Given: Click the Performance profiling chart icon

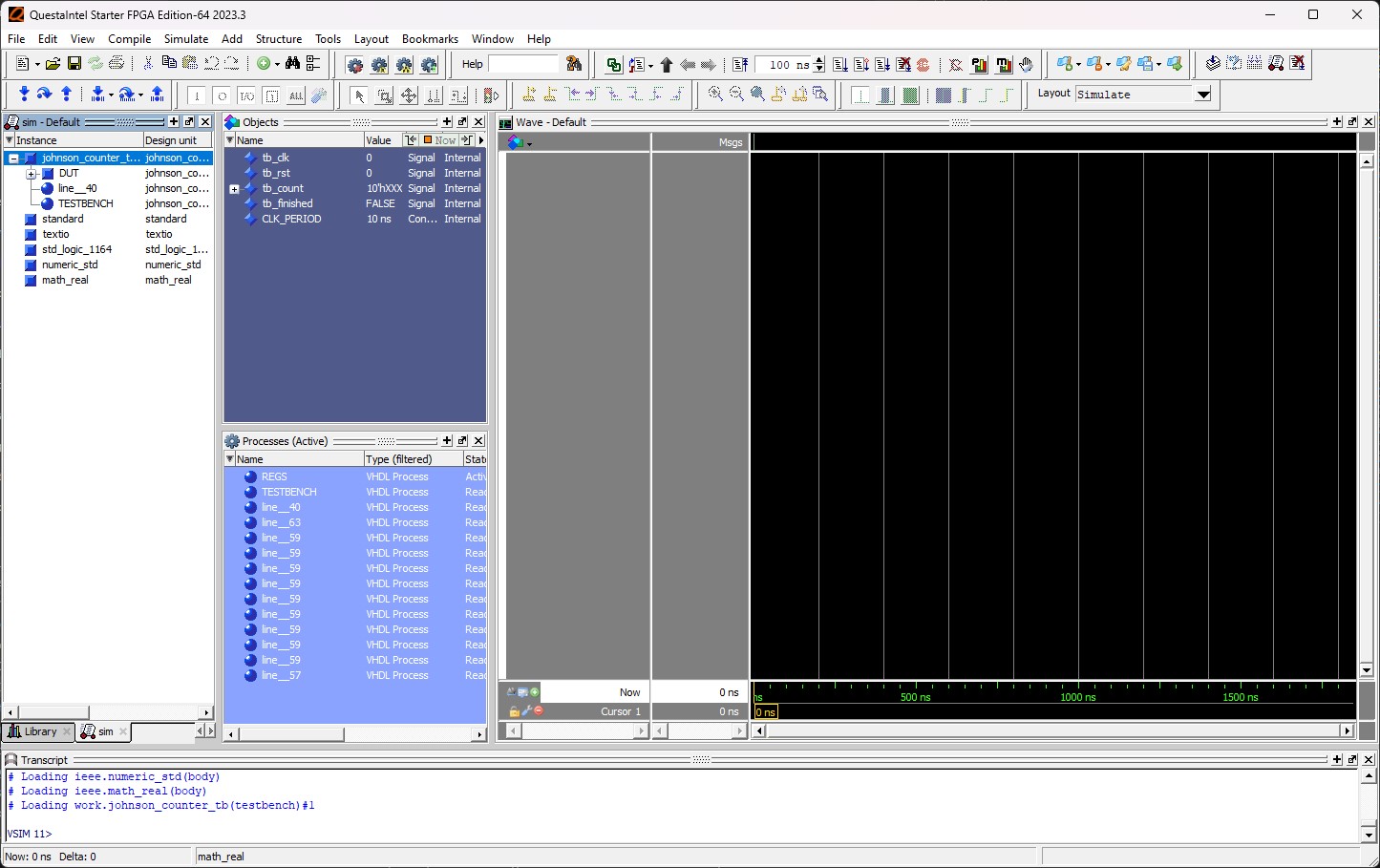Looking at the screenshot, I should click(x=979, y=65).
